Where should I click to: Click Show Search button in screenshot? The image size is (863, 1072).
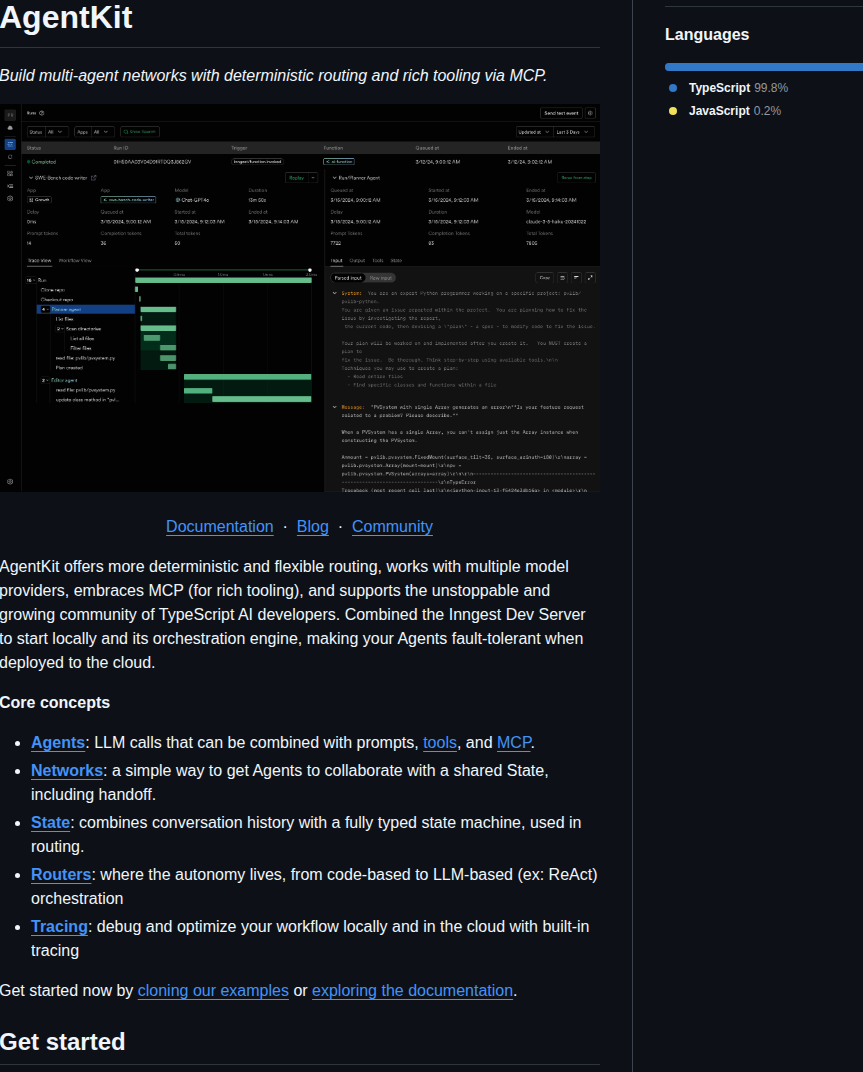[x=140, y=132]
